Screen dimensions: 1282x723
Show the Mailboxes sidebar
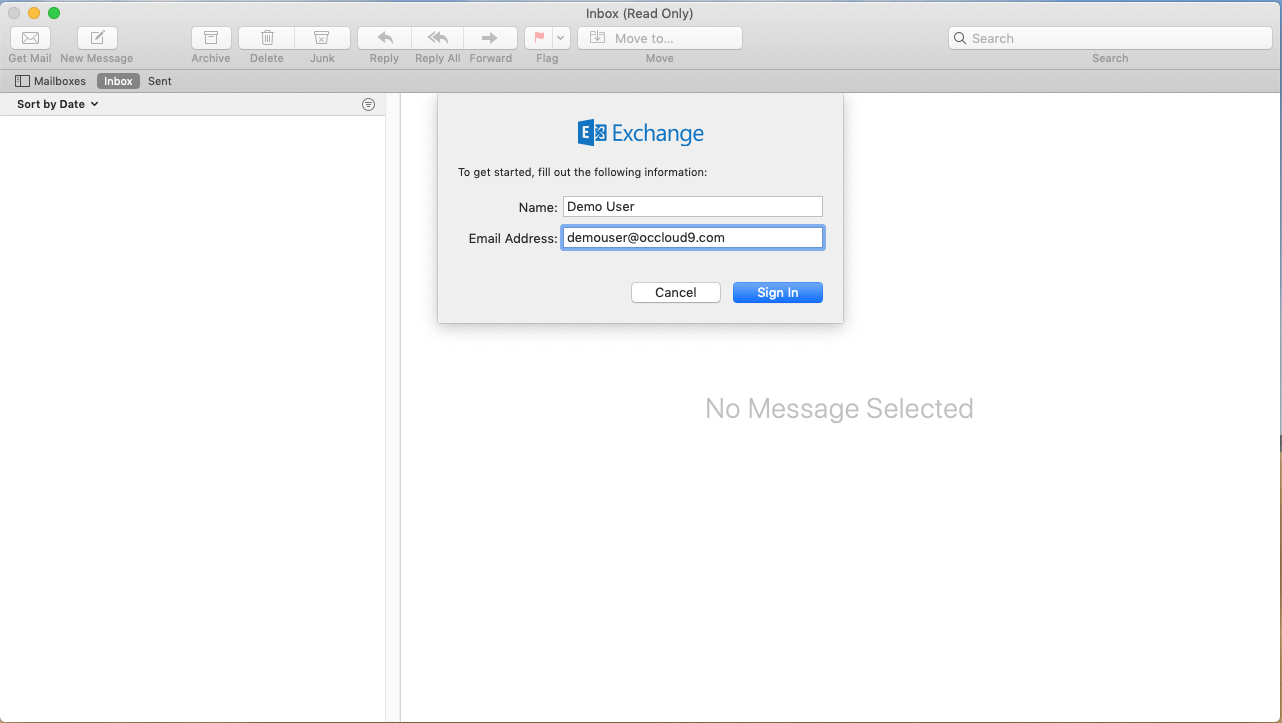tap(50, 81)
